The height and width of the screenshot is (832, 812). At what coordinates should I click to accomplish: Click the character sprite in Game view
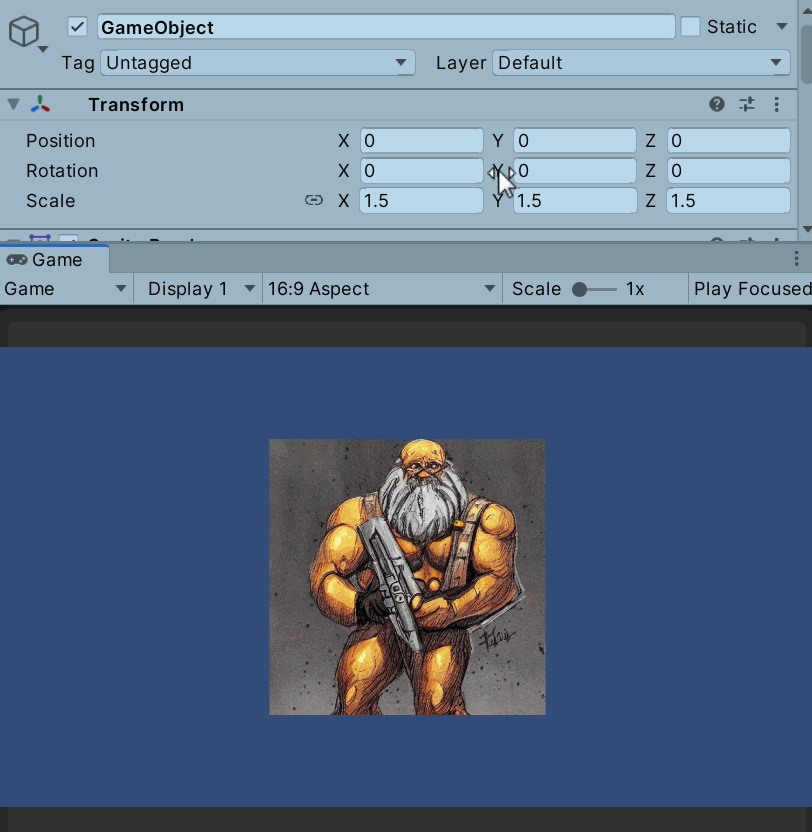[407, 577]
